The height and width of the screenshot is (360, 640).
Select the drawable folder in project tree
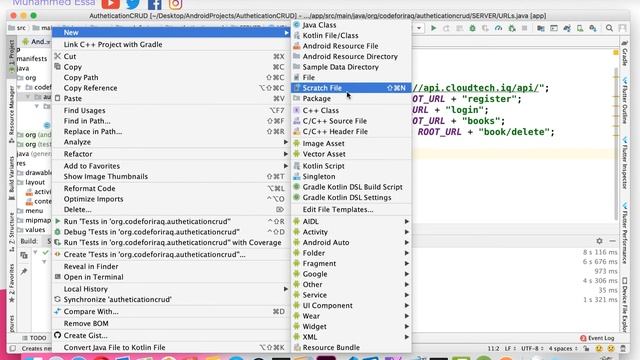point(34,173)
